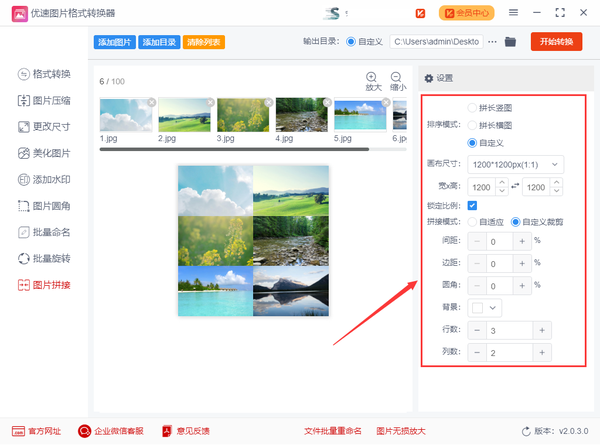The width and height of the screenshot is (600, 445).
Task: Open the 图片压缩 image compression section
Action: coord(44,101)
